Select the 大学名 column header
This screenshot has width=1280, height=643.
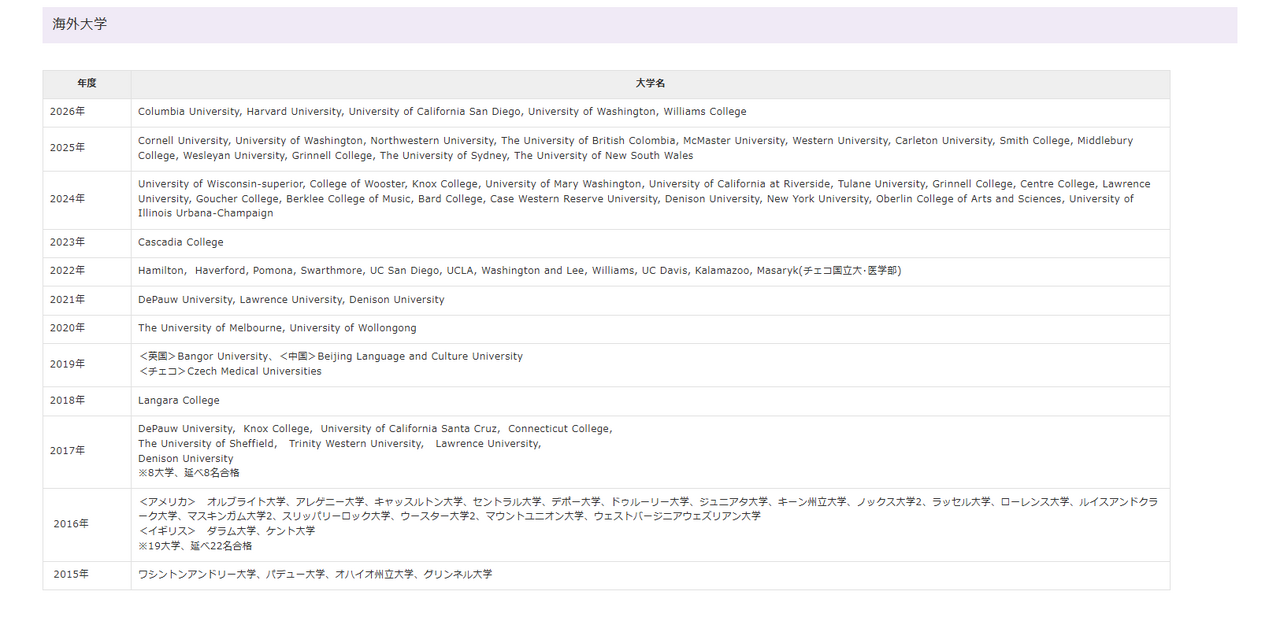click(650, 84)
